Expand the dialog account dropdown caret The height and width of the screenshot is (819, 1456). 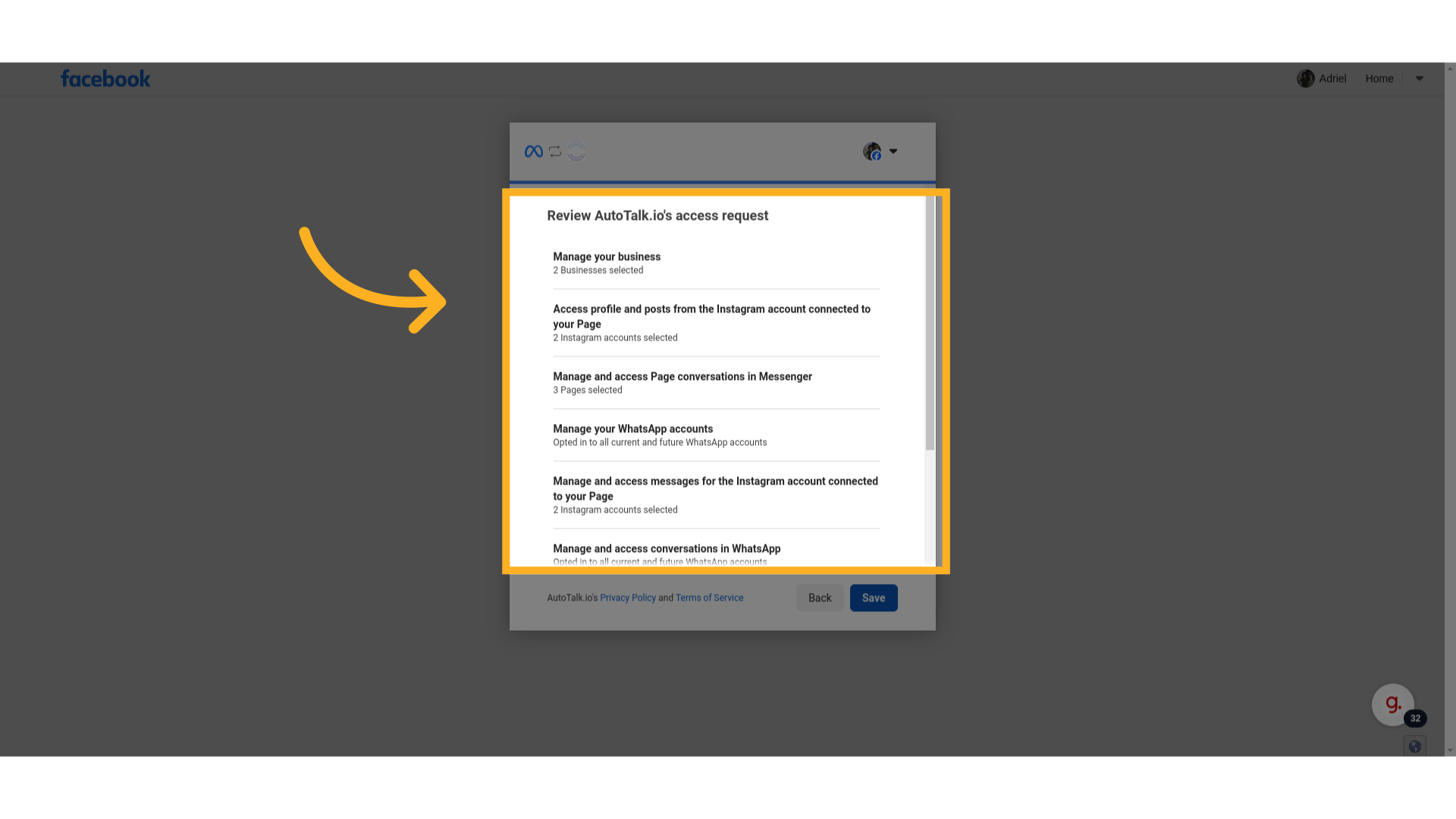(x=893, y=152)
